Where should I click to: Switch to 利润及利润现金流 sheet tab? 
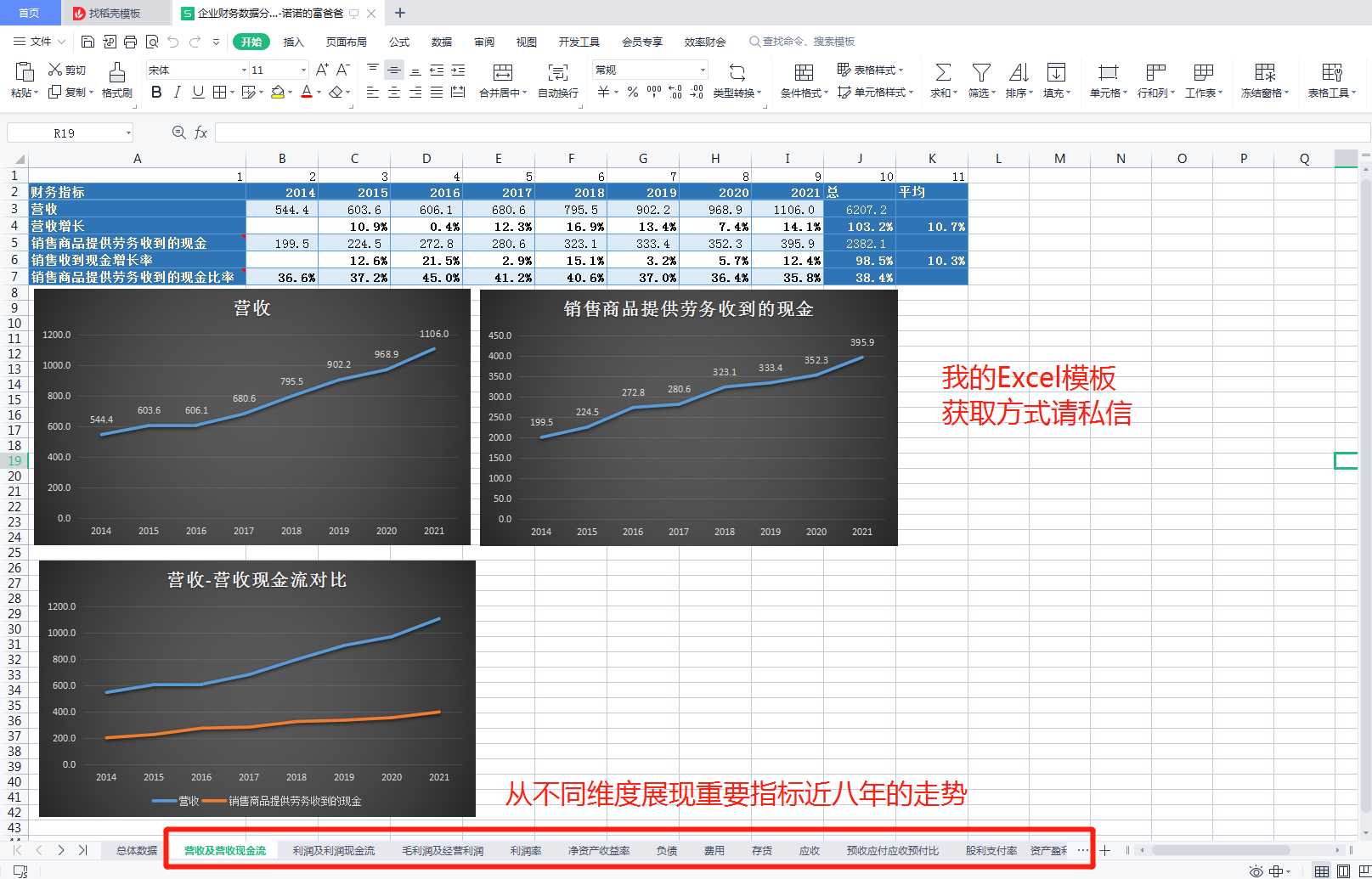point(334,850)
